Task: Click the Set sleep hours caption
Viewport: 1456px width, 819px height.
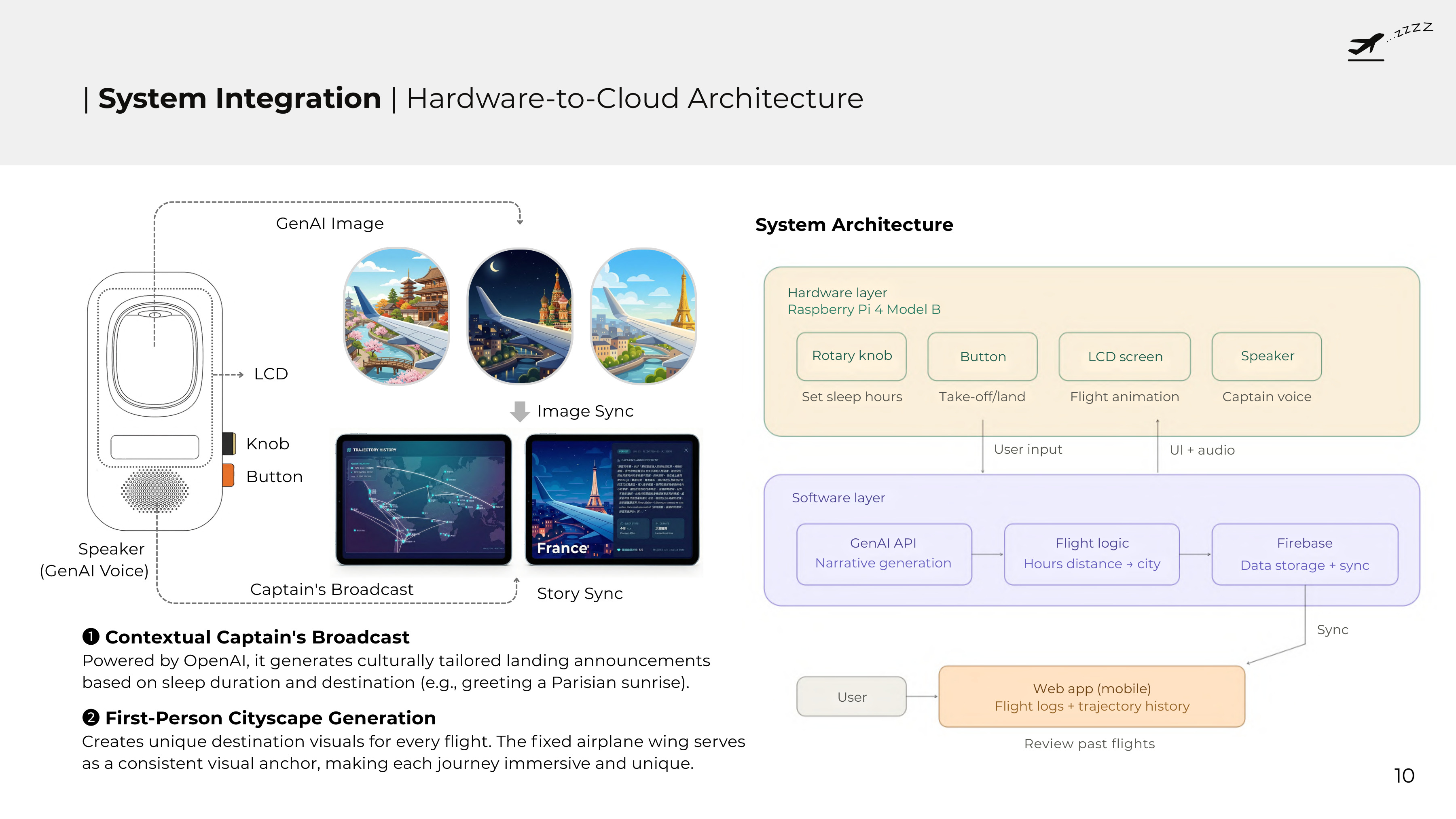Action: click(852, 397)
